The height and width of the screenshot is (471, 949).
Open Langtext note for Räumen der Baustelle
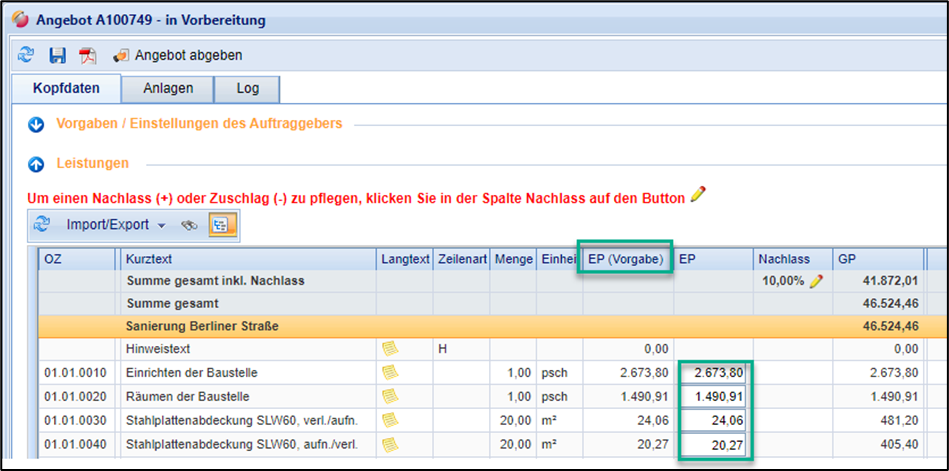(x=390, y=397)
